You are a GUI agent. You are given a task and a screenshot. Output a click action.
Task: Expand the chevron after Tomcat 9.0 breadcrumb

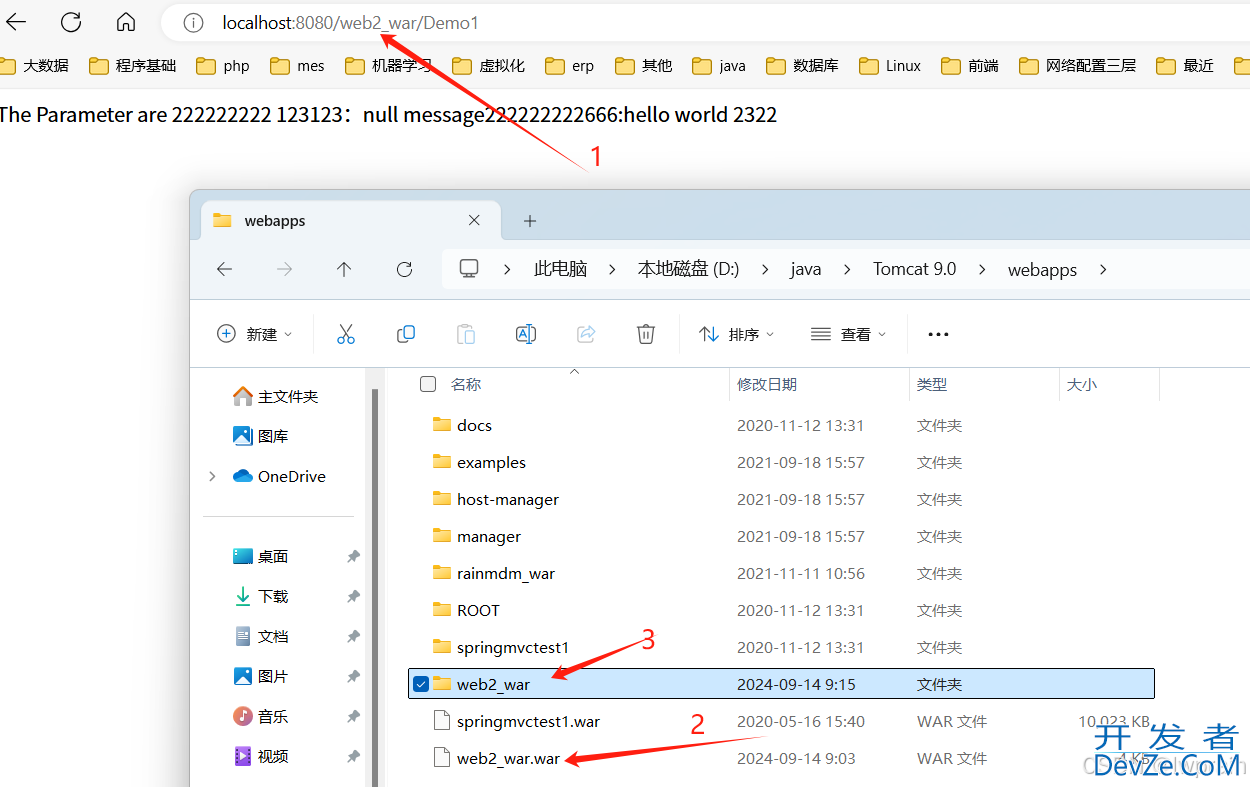click(982, 269)
